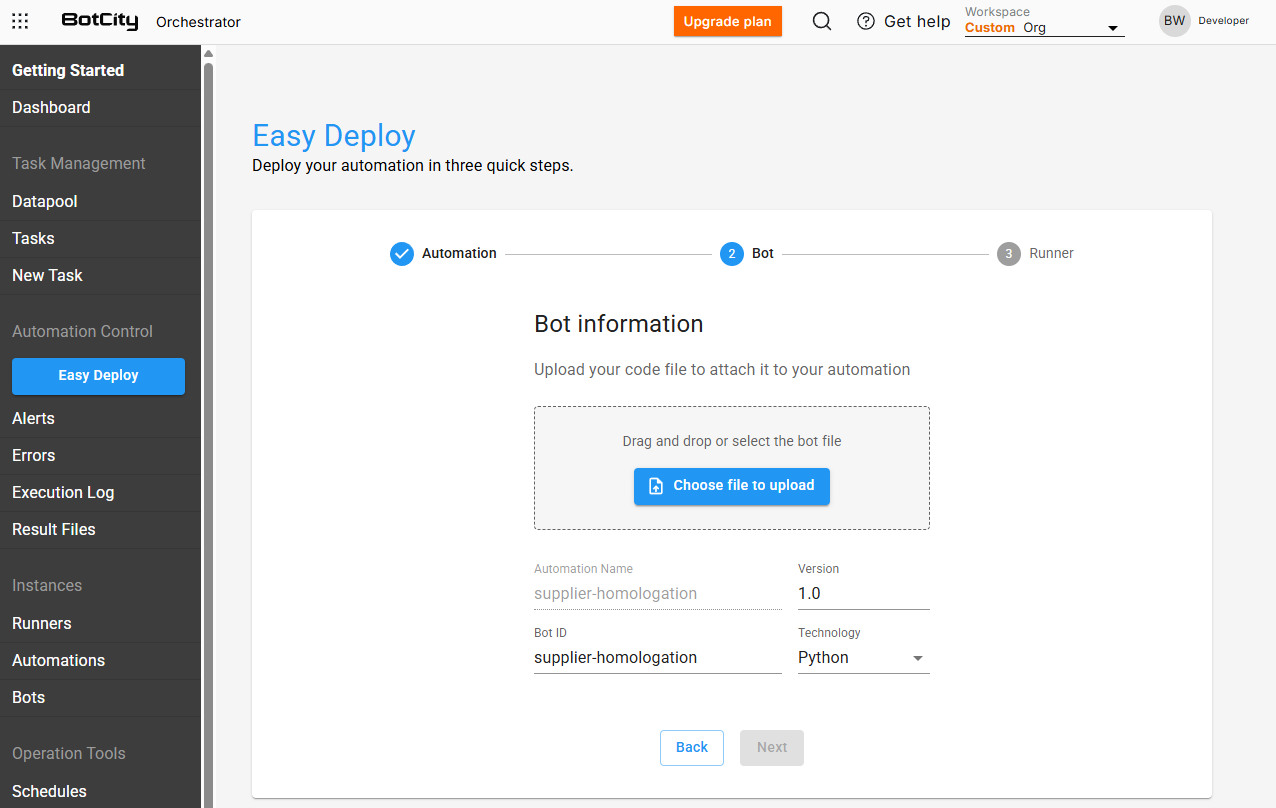Click the Developer role label
This screenshot has width=1276, height=808.
point(1224,21)
